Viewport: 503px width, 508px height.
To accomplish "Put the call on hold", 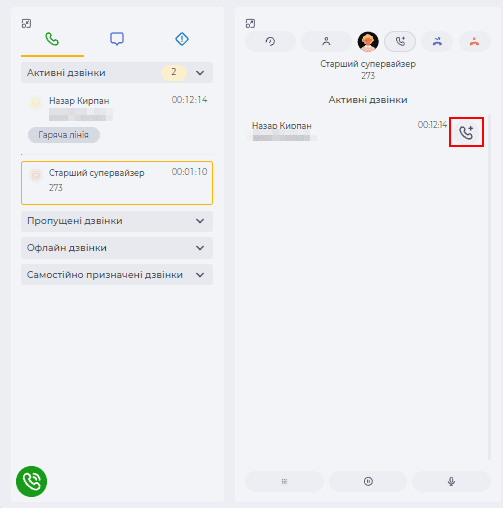I will tap(368, 481).
